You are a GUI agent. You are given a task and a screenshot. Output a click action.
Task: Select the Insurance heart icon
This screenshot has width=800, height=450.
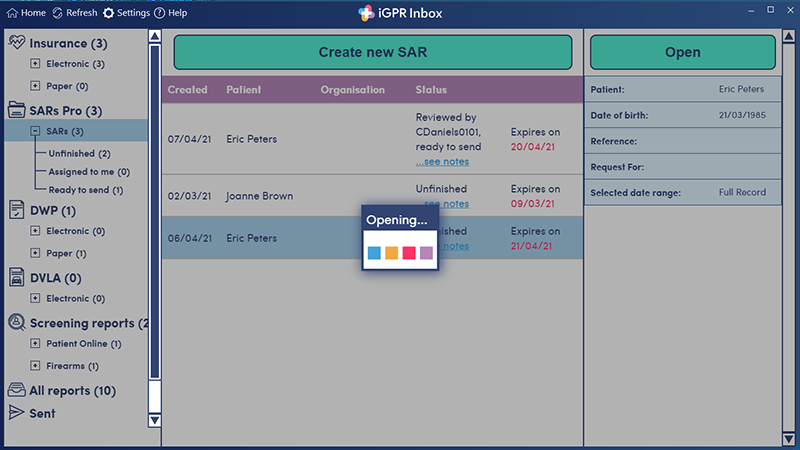coord(16,42)
